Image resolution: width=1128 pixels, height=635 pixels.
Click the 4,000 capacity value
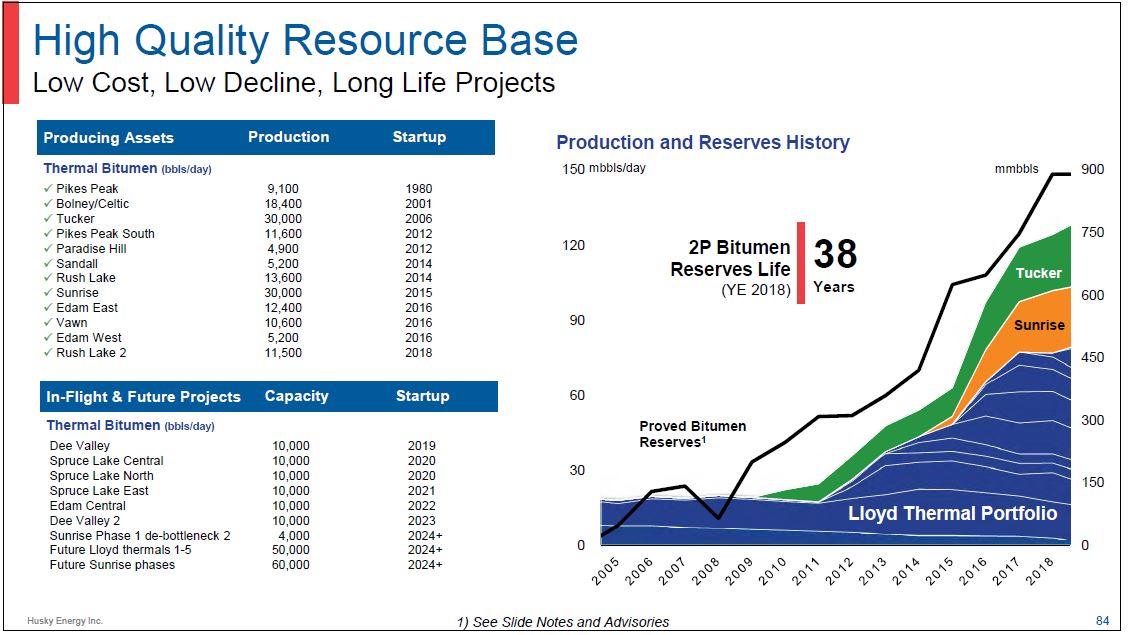click(294, 536)
